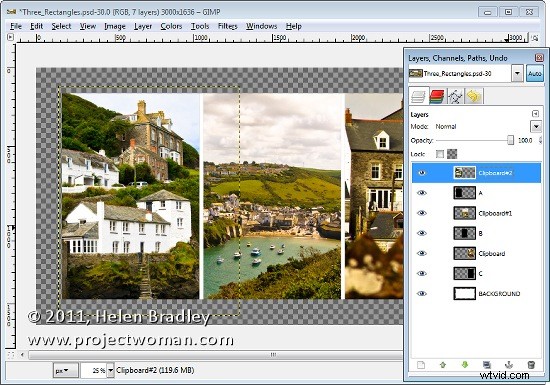Image resolution: width=550 pixels, height=385 pixels.
Task: Click the horizontal scrollbar under the canvas
Action: click(x=216, y=355)
